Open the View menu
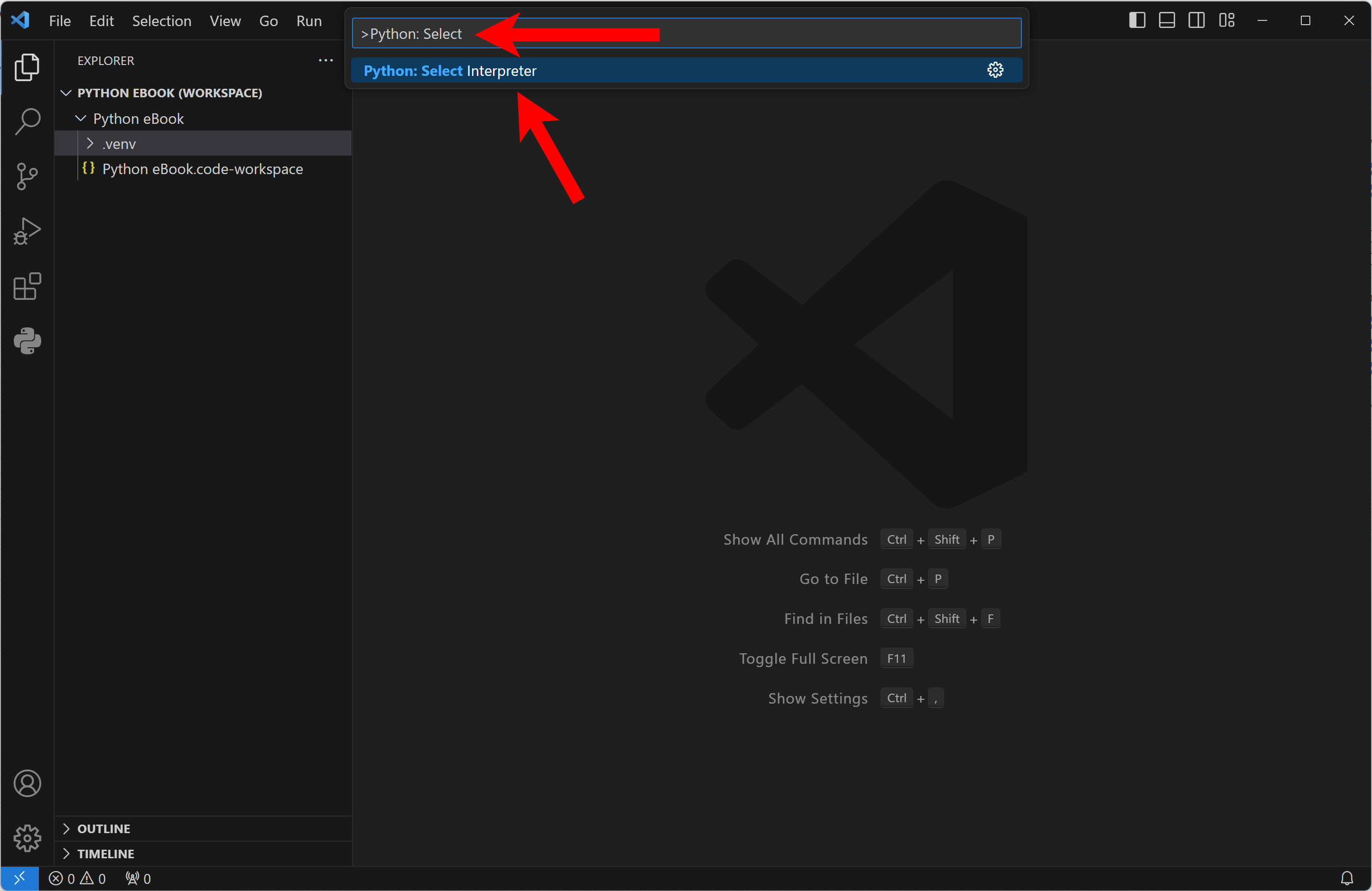The image size is (1372, 891). pyautogui.click(x=225, y=21)
